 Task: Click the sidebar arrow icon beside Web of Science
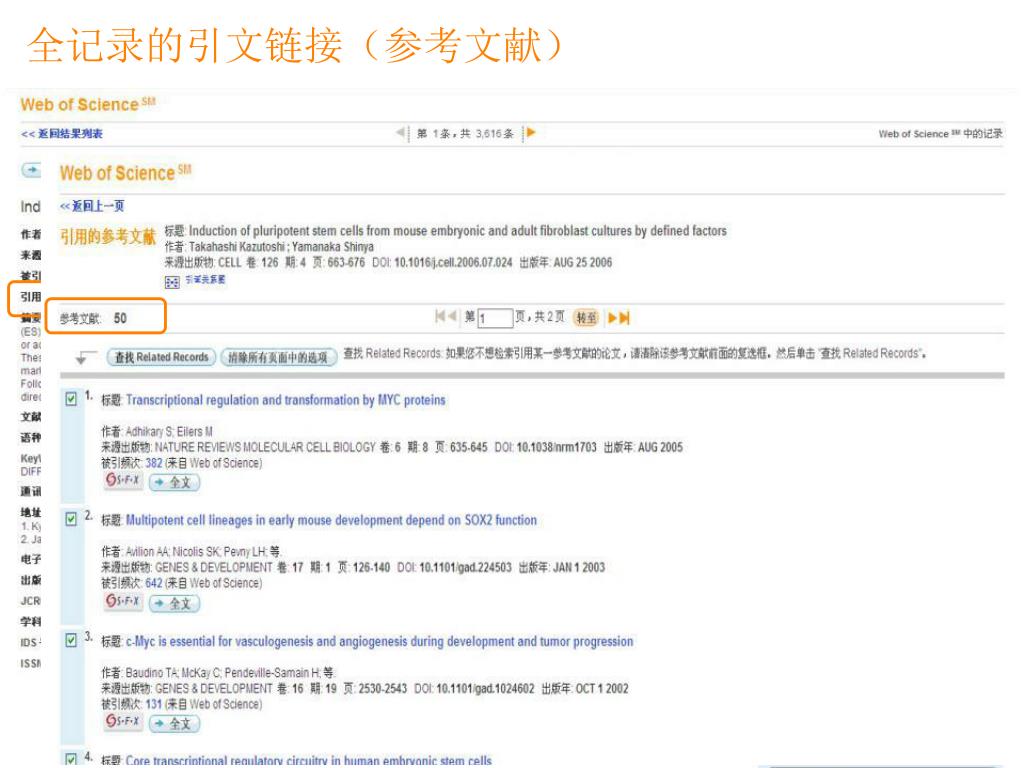coord(31,170)
